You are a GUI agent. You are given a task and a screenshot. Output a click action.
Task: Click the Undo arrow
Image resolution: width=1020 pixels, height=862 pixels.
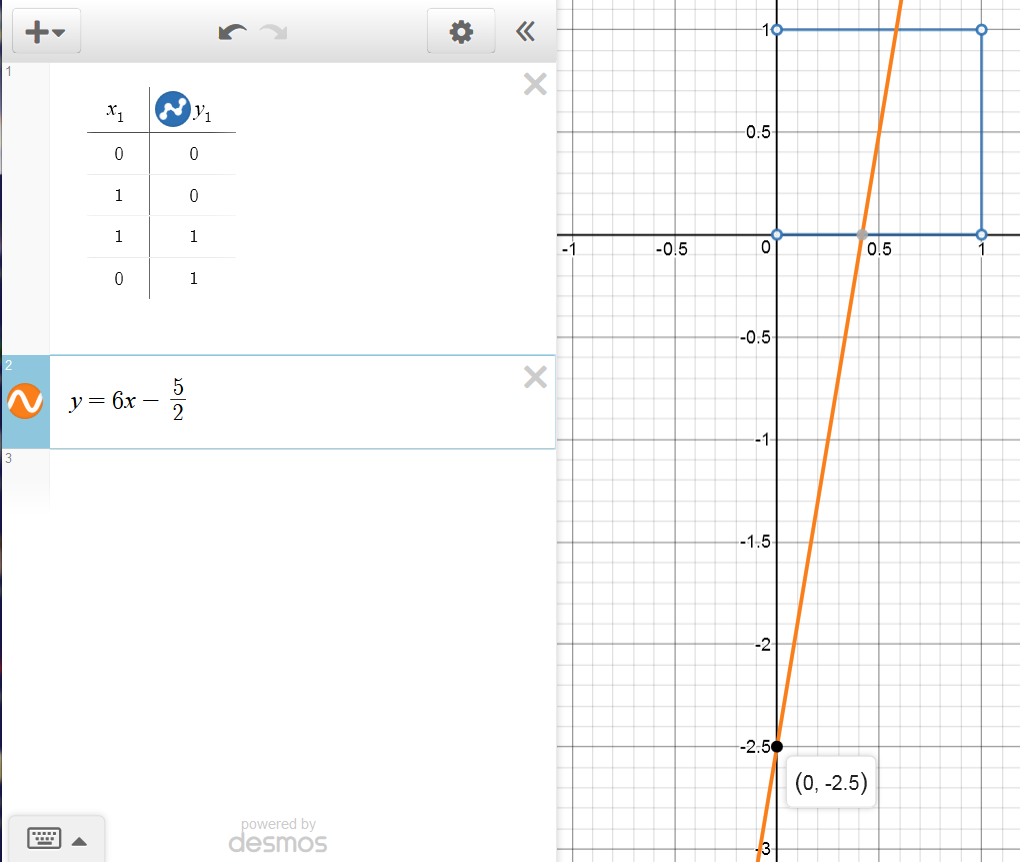point(232,33)
